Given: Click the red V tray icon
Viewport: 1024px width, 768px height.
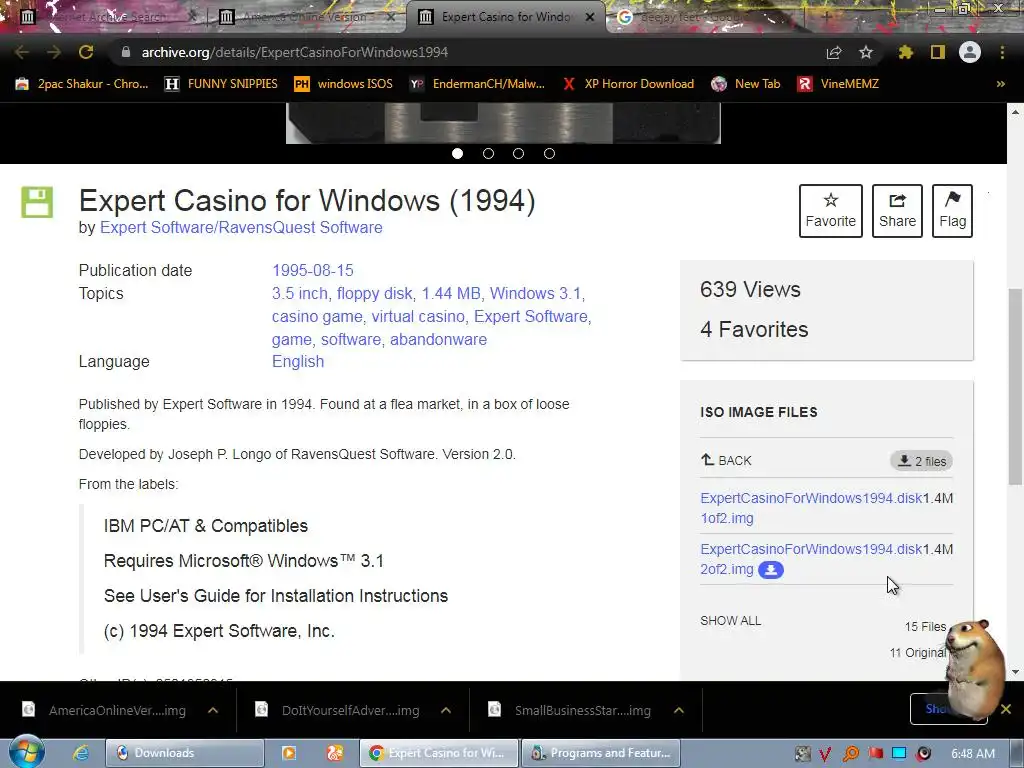Looking at the screenshot, I should click(x=825, y=754).
